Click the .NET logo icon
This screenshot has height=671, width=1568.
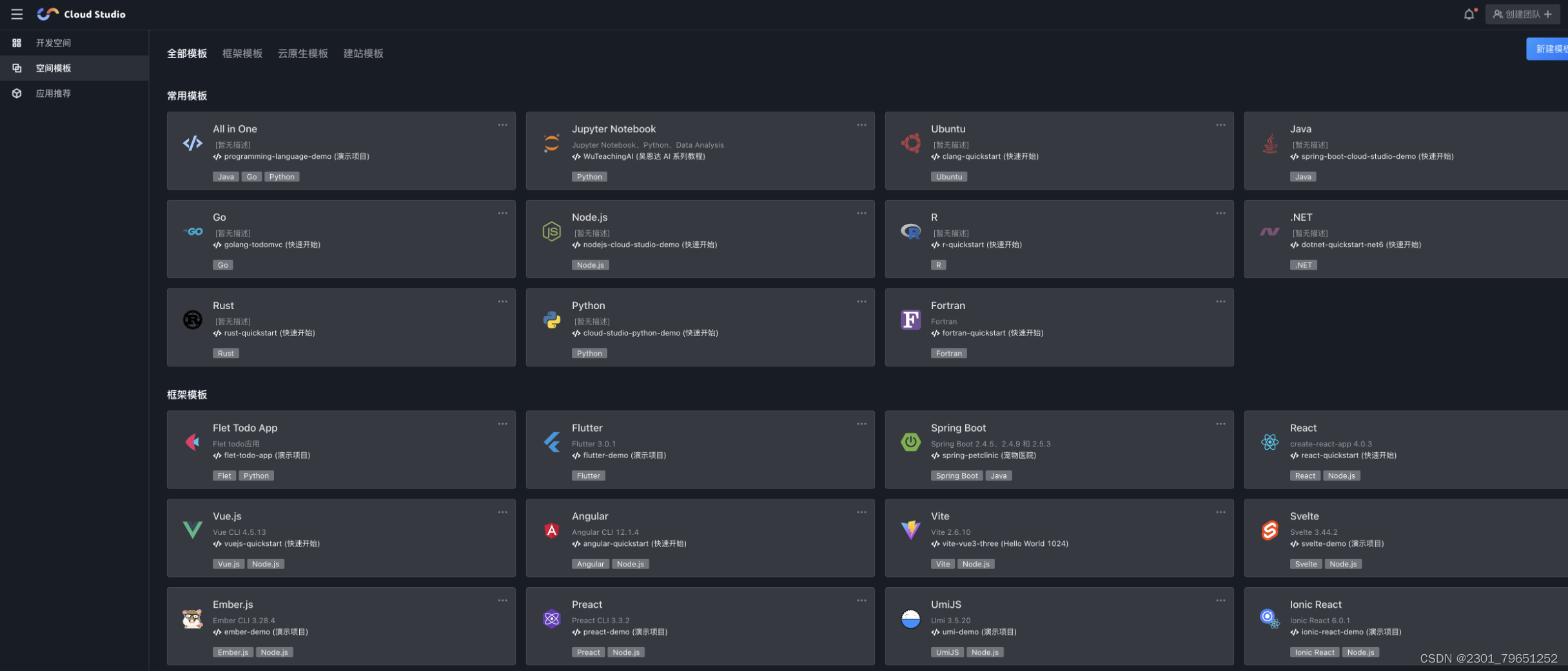1270,232
